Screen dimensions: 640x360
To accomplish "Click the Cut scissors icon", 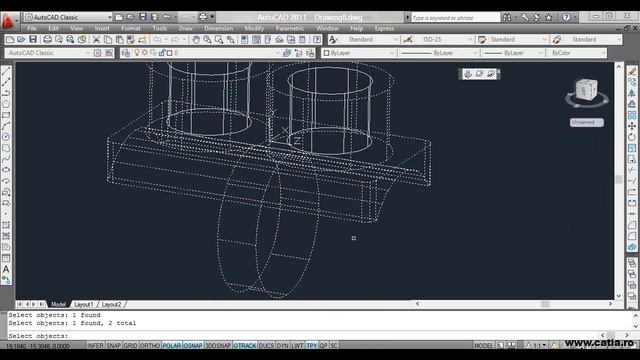I will pyautogui.click(x=96, y=40).
